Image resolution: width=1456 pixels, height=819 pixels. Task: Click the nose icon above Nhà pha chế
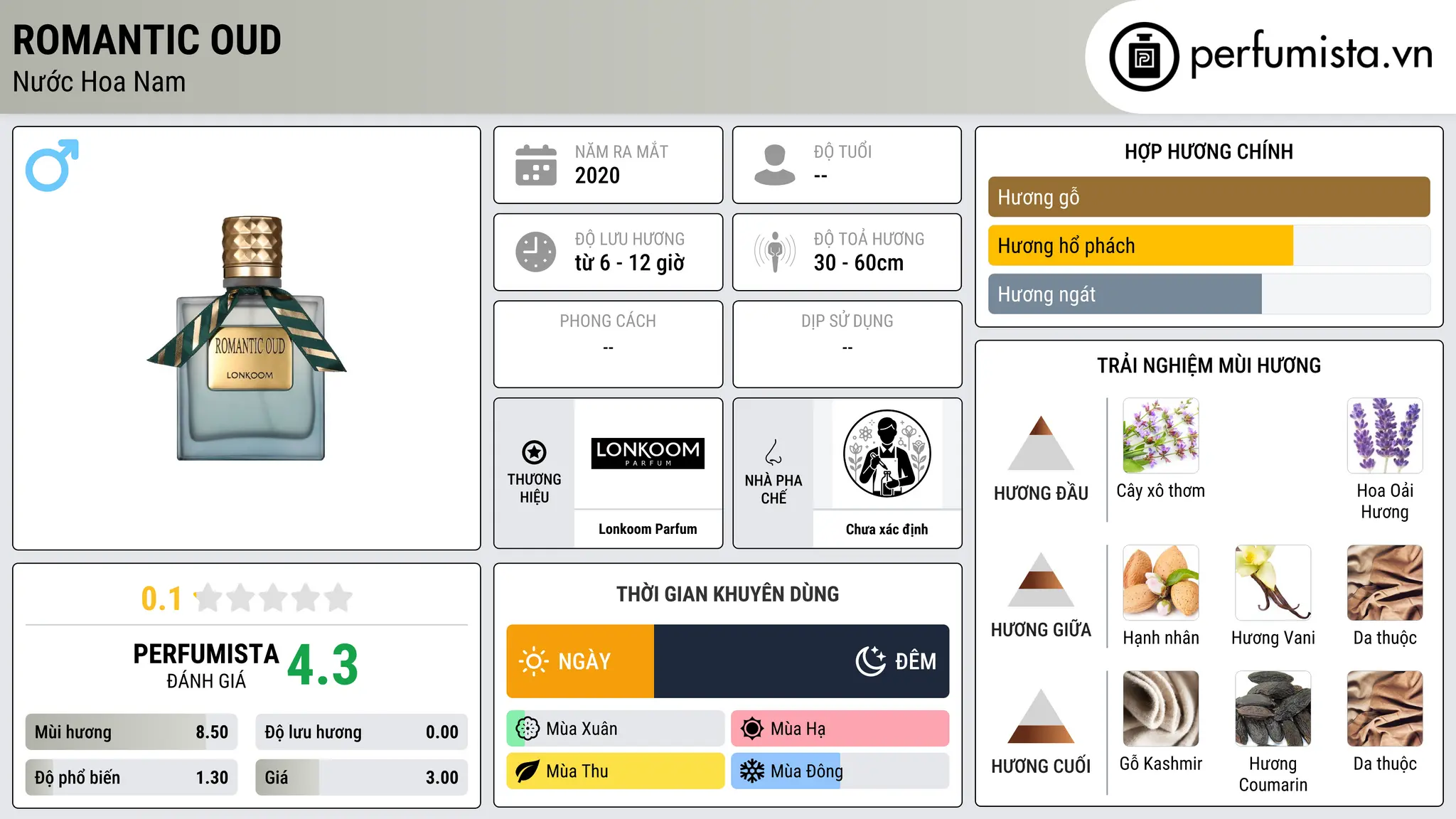click(x=773, y=452)
